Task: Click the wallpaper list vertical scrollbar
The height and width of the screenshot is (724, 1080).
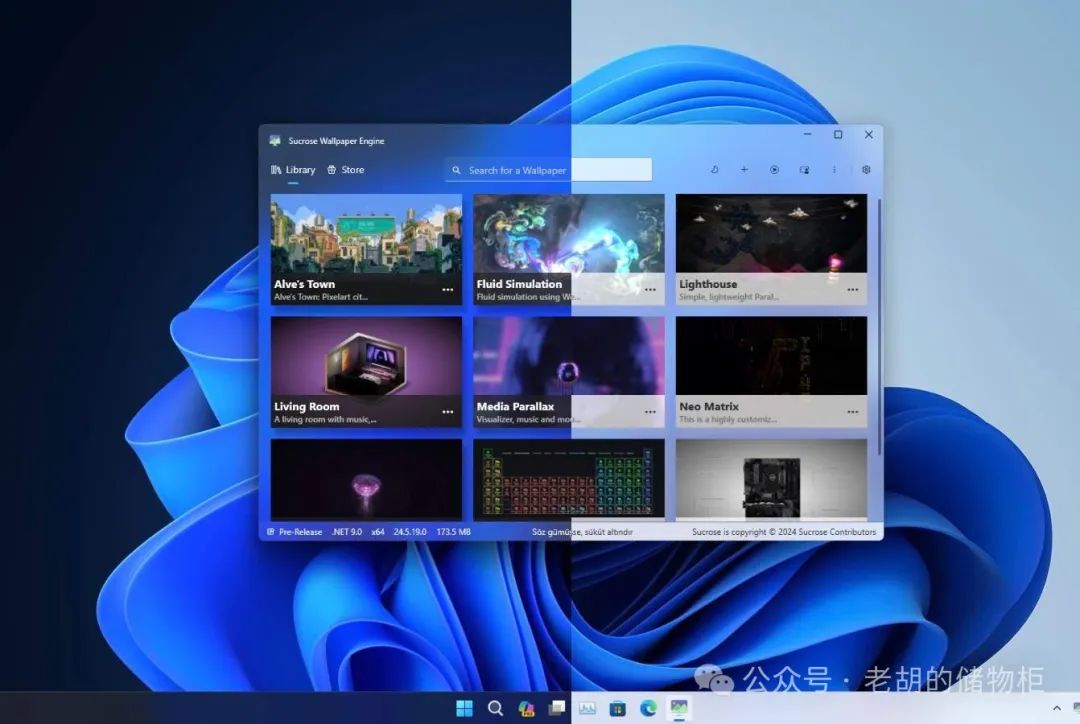Action: click(x=879, y=327)
